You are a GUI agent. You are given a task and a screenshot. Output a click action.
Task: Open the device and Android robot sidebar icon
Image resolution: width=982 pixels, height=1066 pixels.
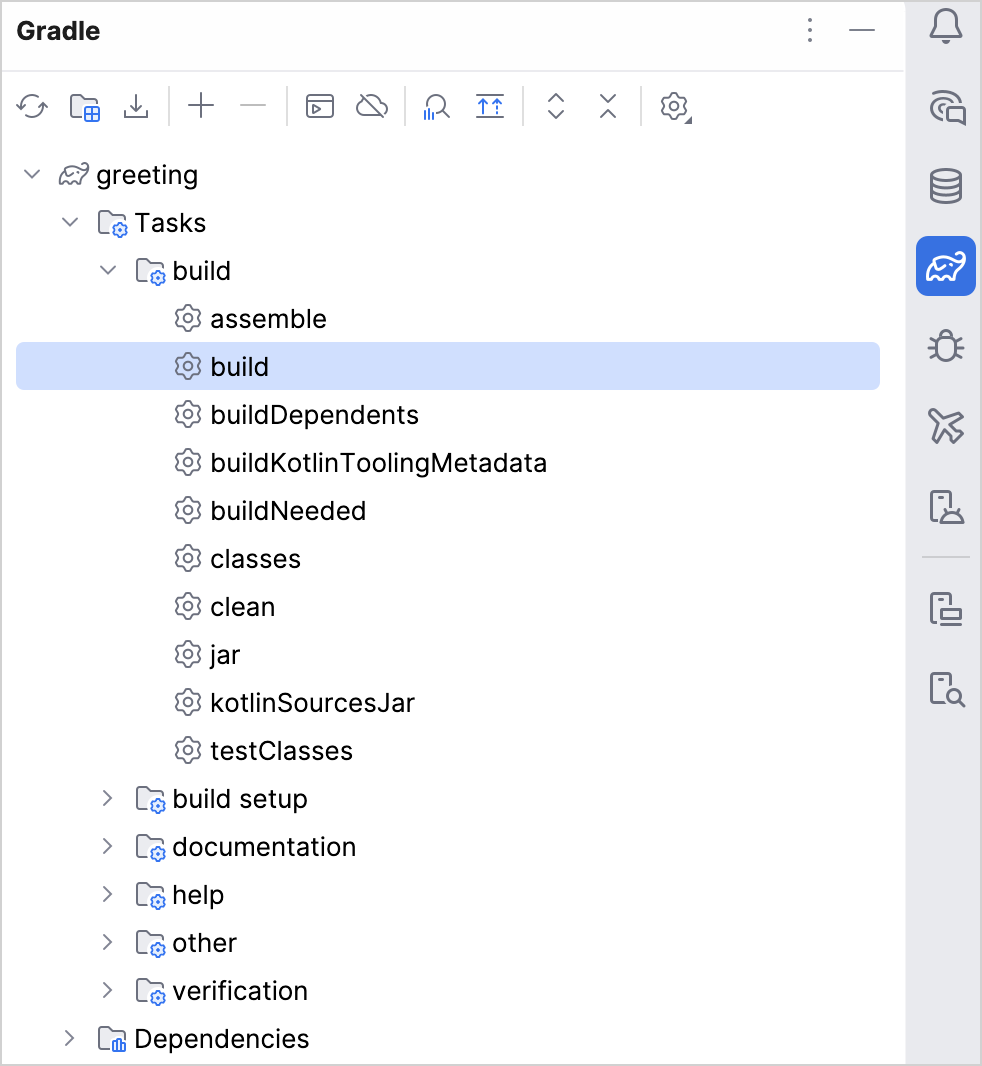(x=946, y=506)
